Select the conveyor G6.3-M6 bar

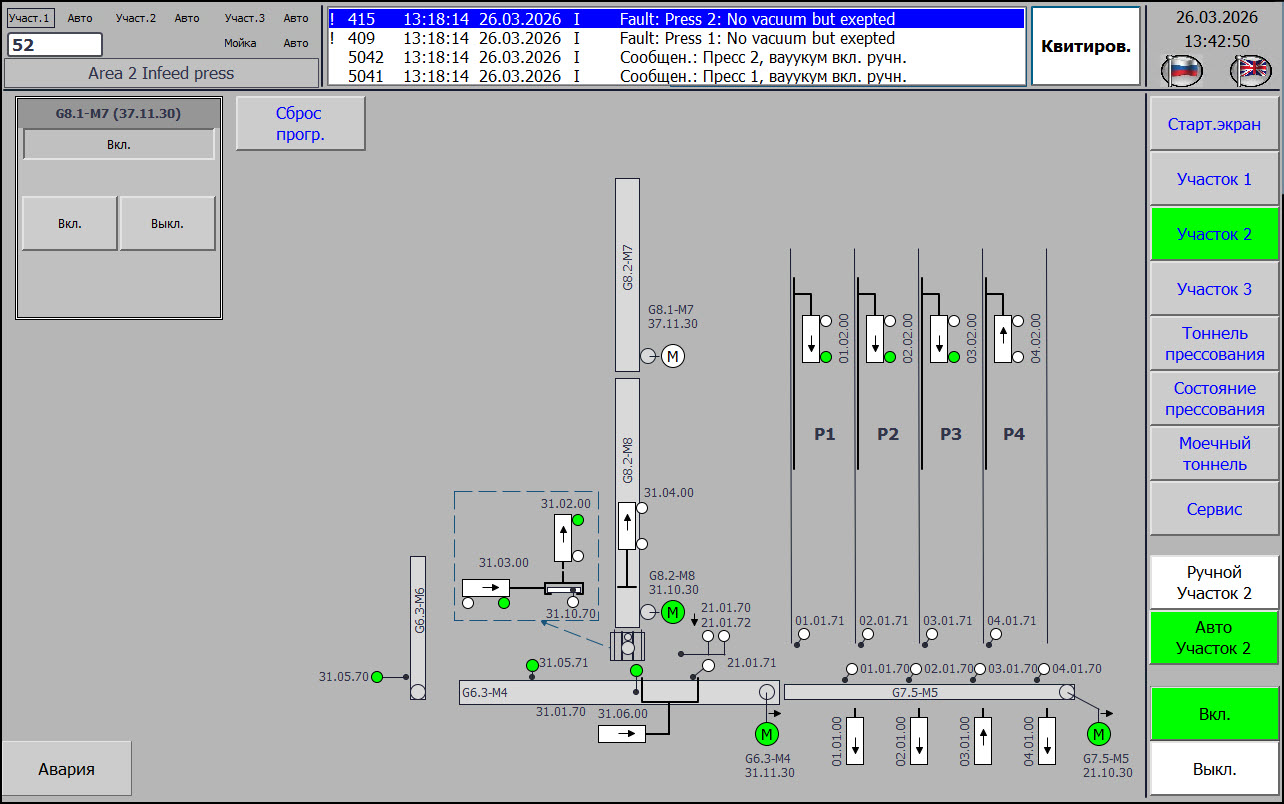coord(418,628)
